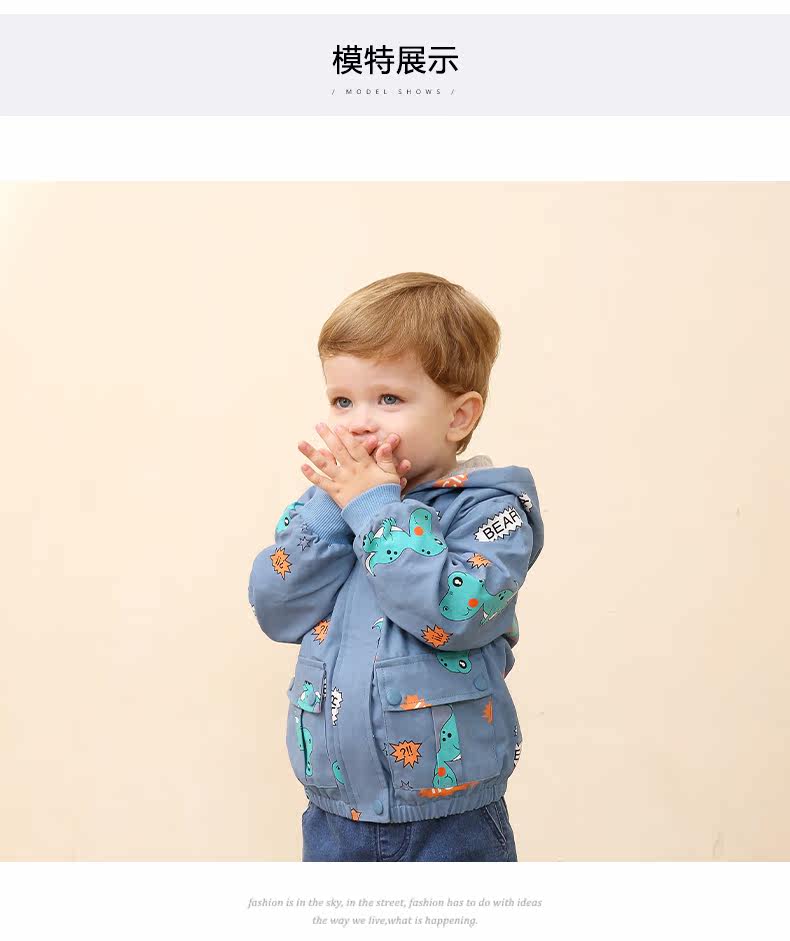Click the orange burst print on left sleeve

point(280,563)
